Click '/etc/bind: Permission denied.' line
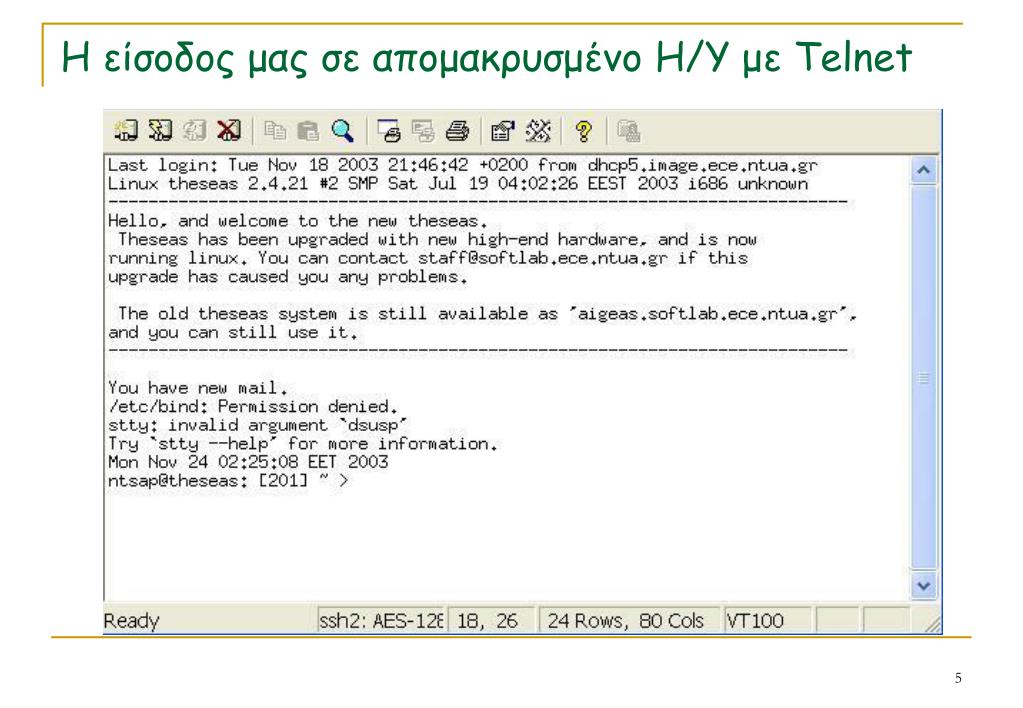This screenshot has height=708, width=1023. (x=252, y=407)
